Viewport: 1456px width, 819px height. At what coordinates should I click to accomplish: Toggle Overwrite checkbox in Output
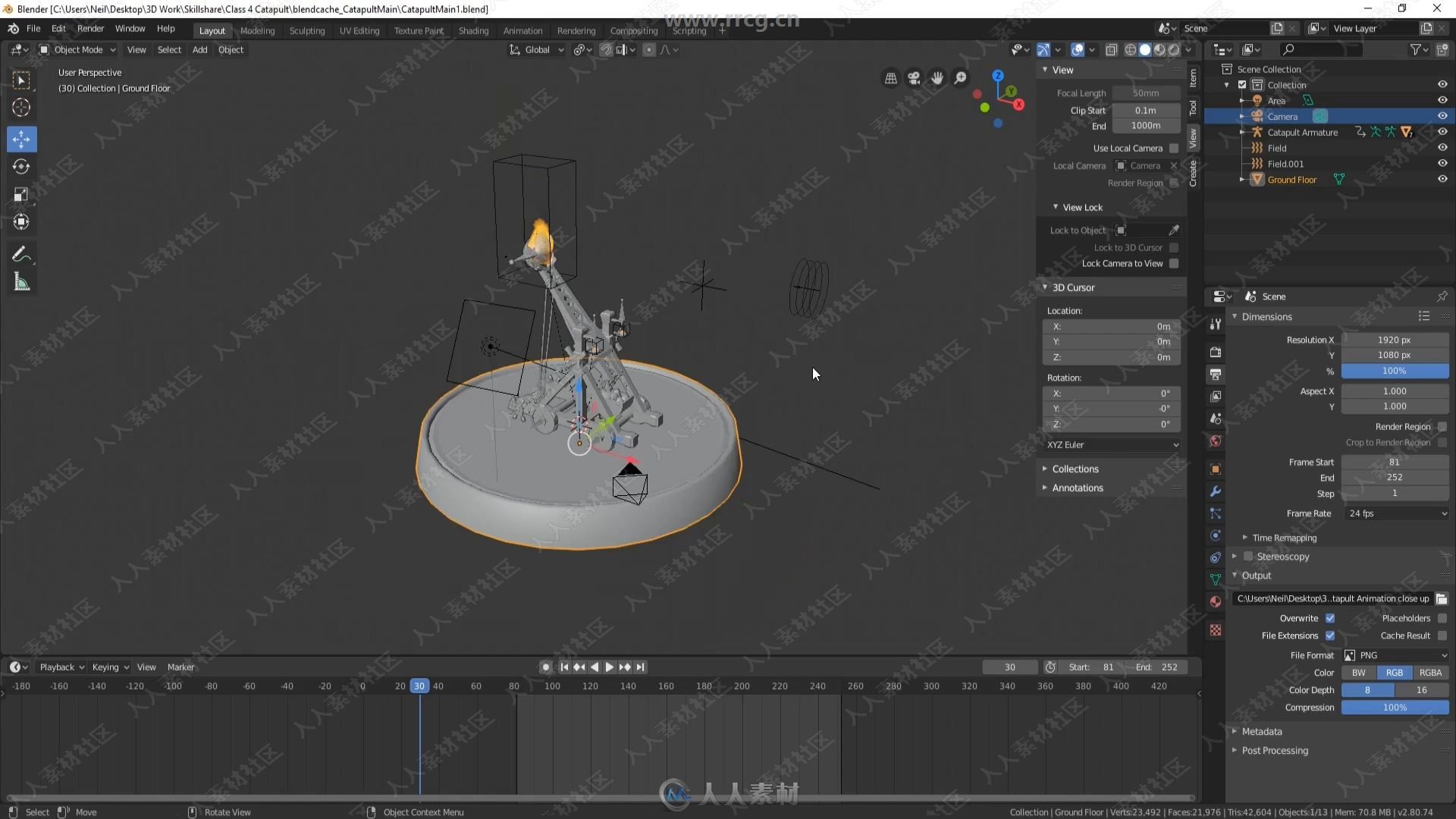[x=1331, y=618]
